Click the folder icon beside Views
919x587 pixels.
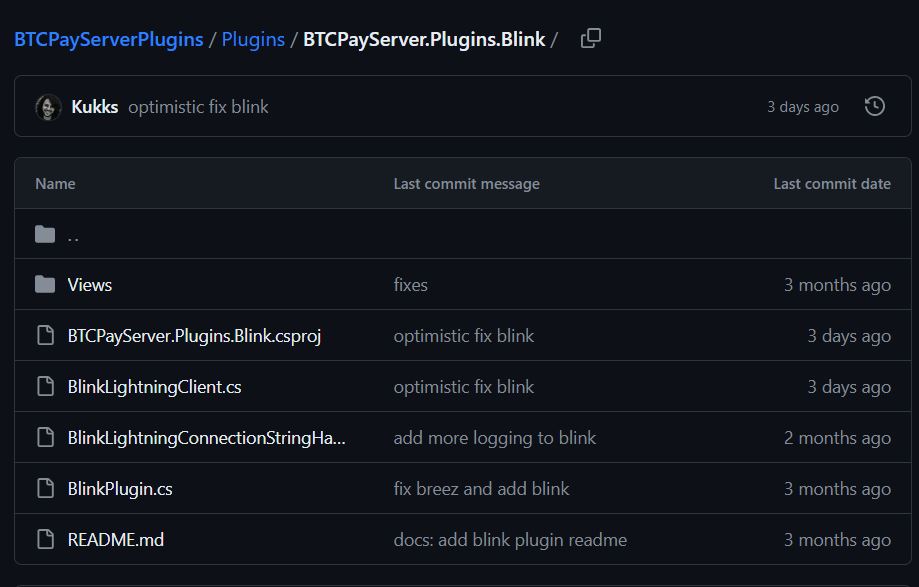45,284
